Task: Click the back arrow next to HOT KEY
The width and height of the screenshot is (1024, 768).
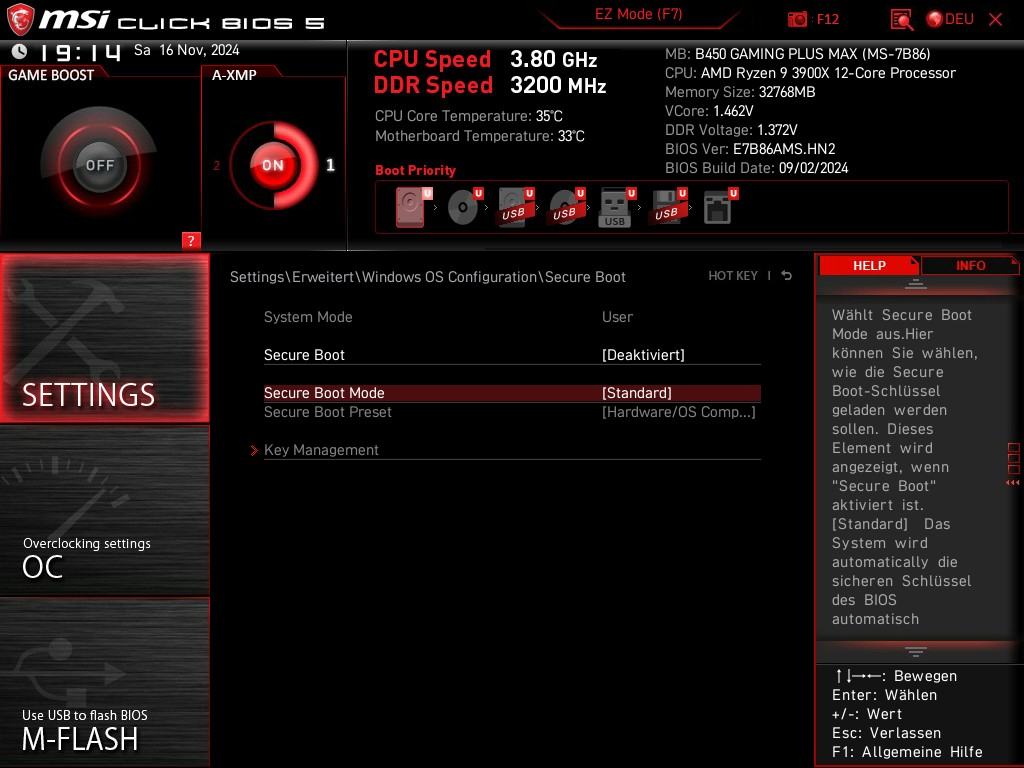Action: [787, 276]
